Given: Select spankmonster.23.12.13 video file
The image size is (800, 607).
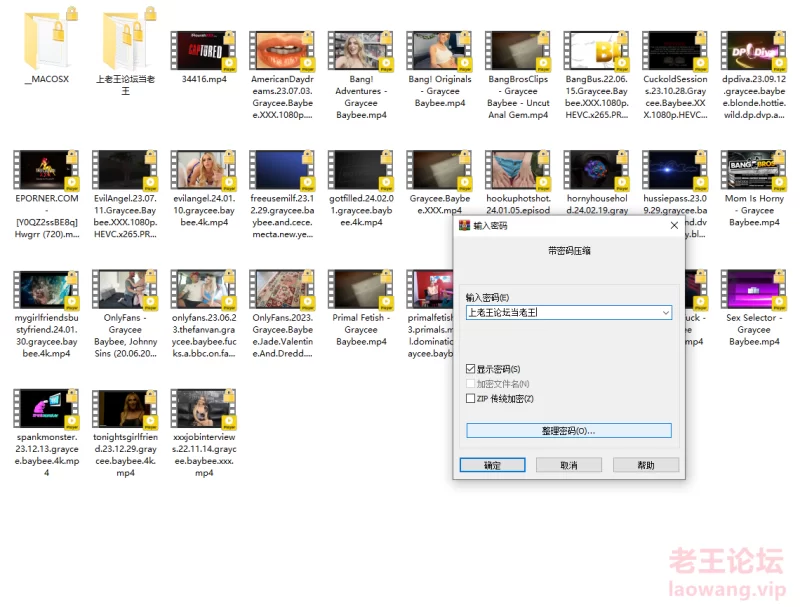Looking at the screenshot, I should [x=46, y=409].
